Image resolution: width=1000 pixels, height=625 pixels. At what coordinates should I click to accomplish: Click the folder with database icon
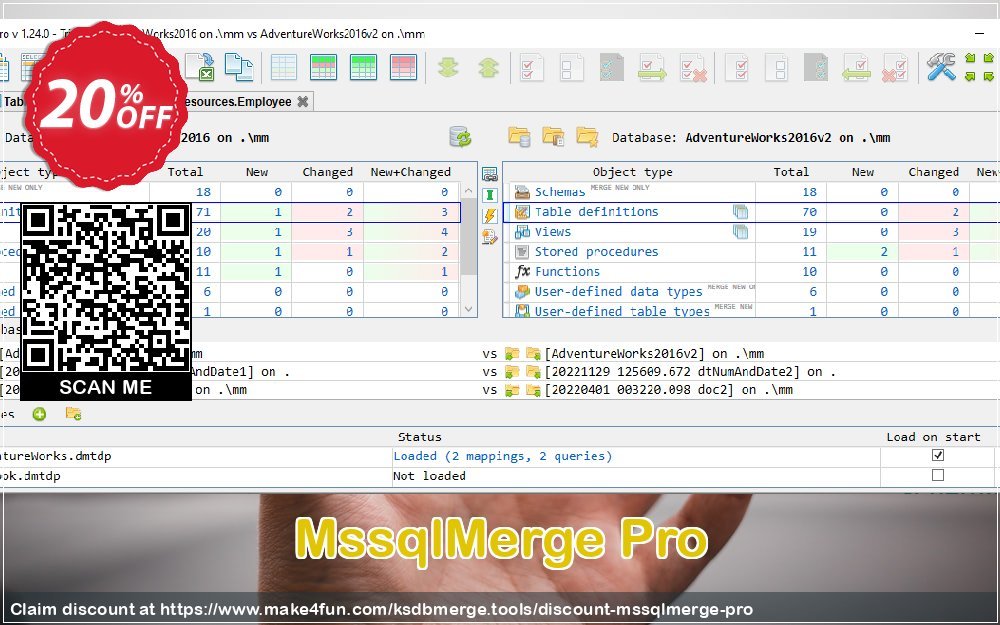coord(519,136)
